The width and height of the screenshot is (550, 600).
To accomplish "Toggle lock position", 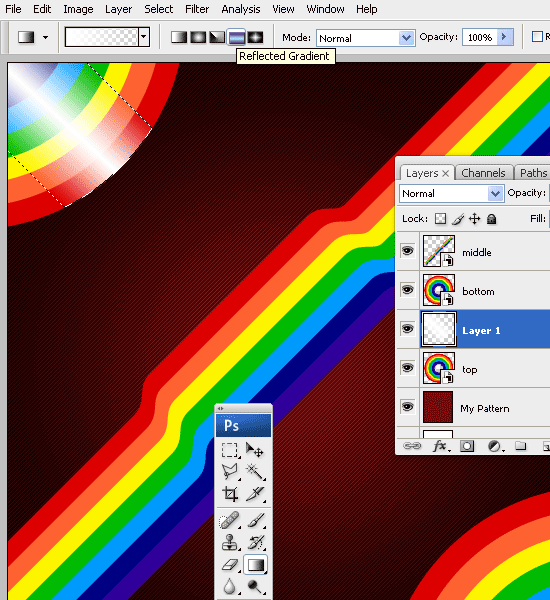I will tap(475, 219).
